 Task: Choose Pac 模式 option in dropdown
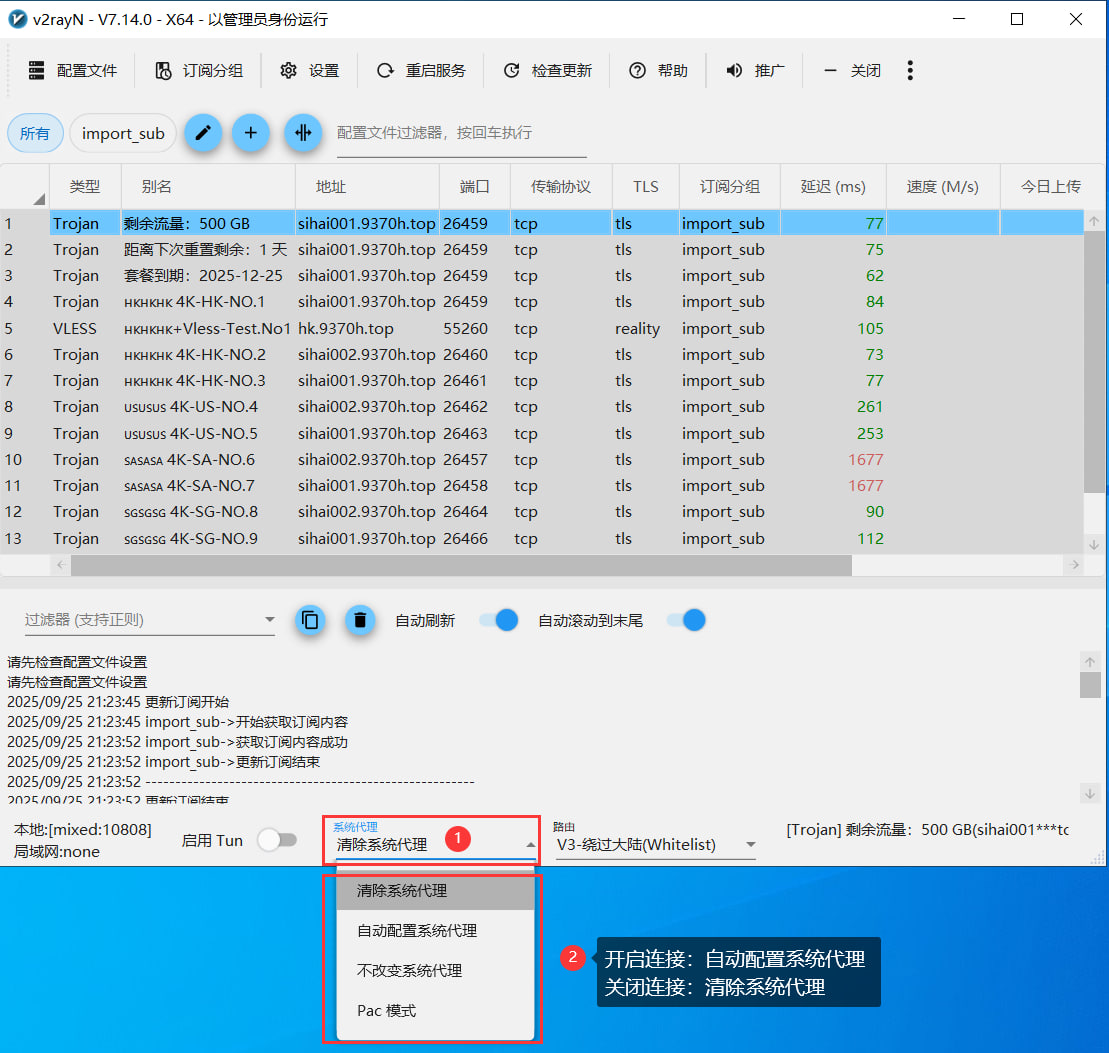click(387, 1011)
